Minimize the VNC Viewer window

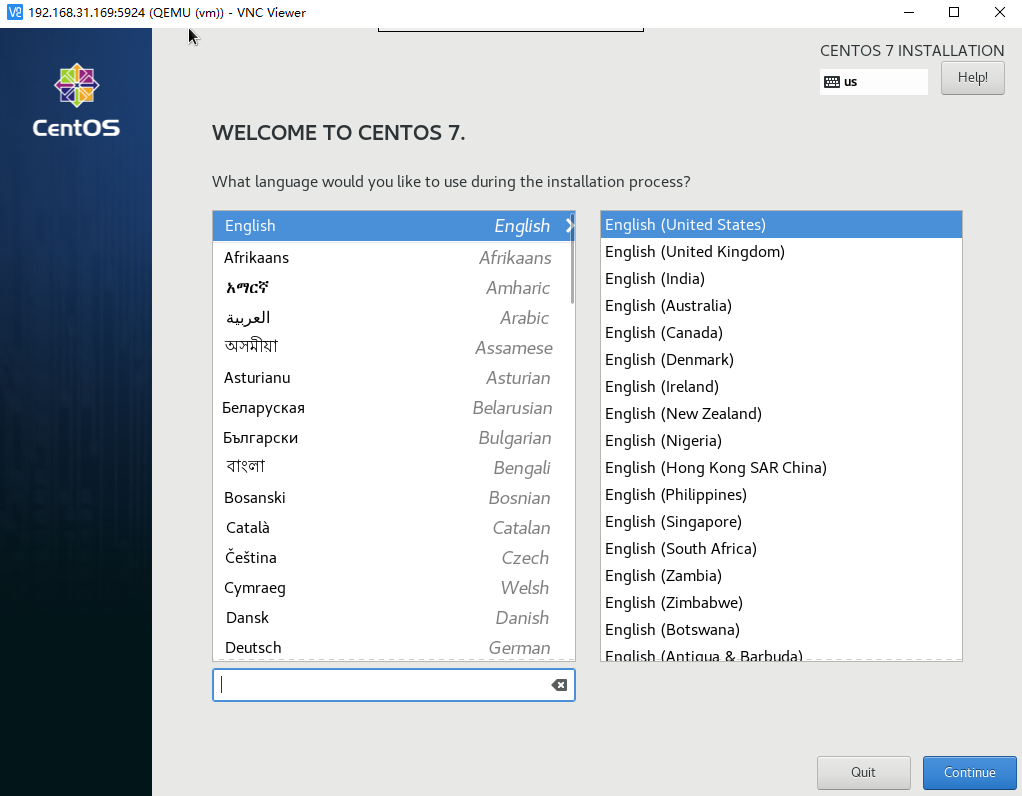909,12
